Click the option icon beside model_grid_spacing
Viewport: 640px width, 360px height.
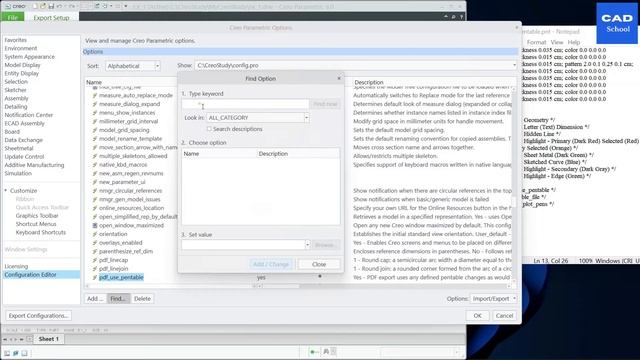coord(95,130)
